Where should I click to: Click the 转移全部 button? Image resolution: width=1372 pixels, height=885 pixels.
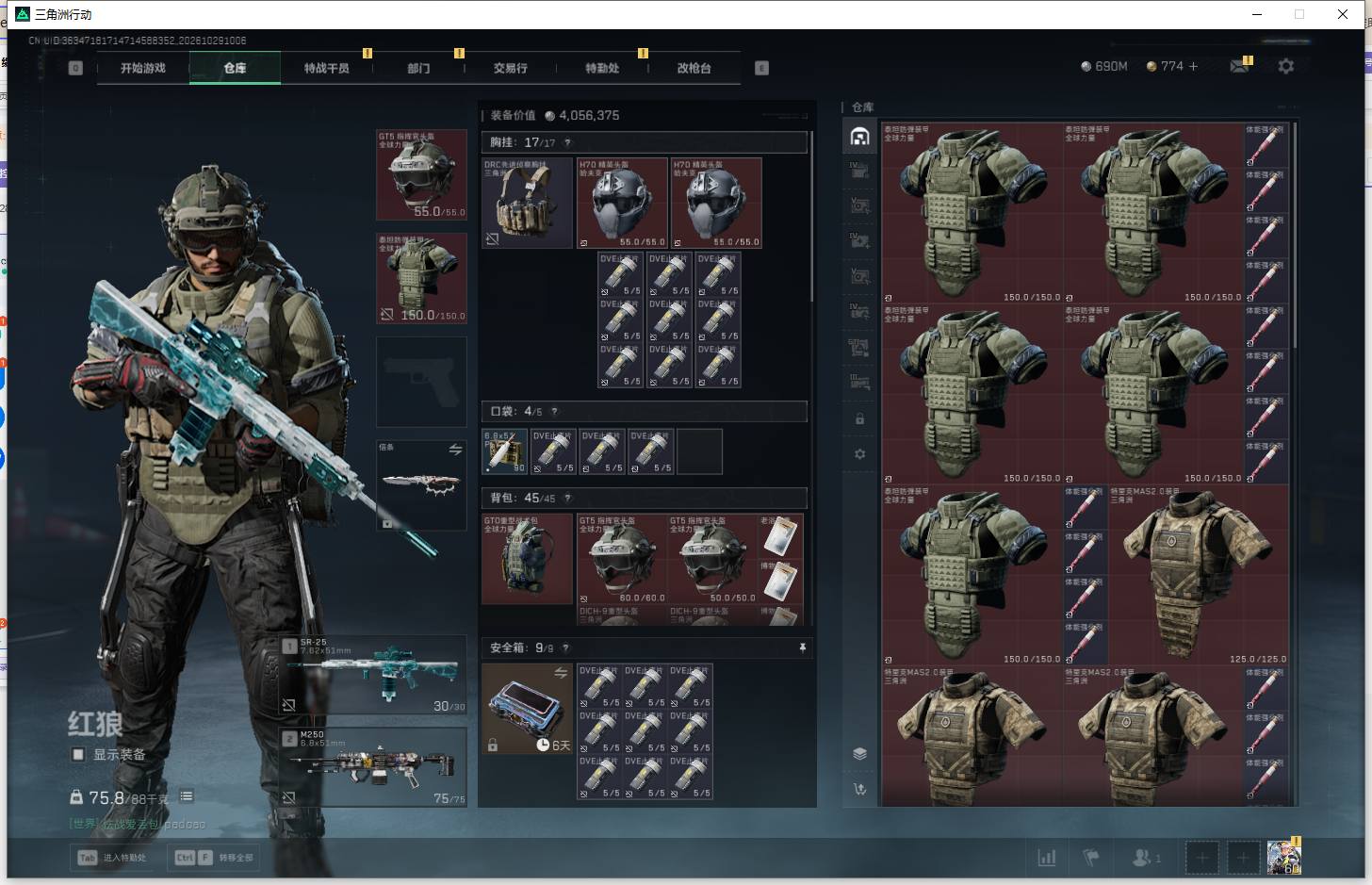coord(213,858)
